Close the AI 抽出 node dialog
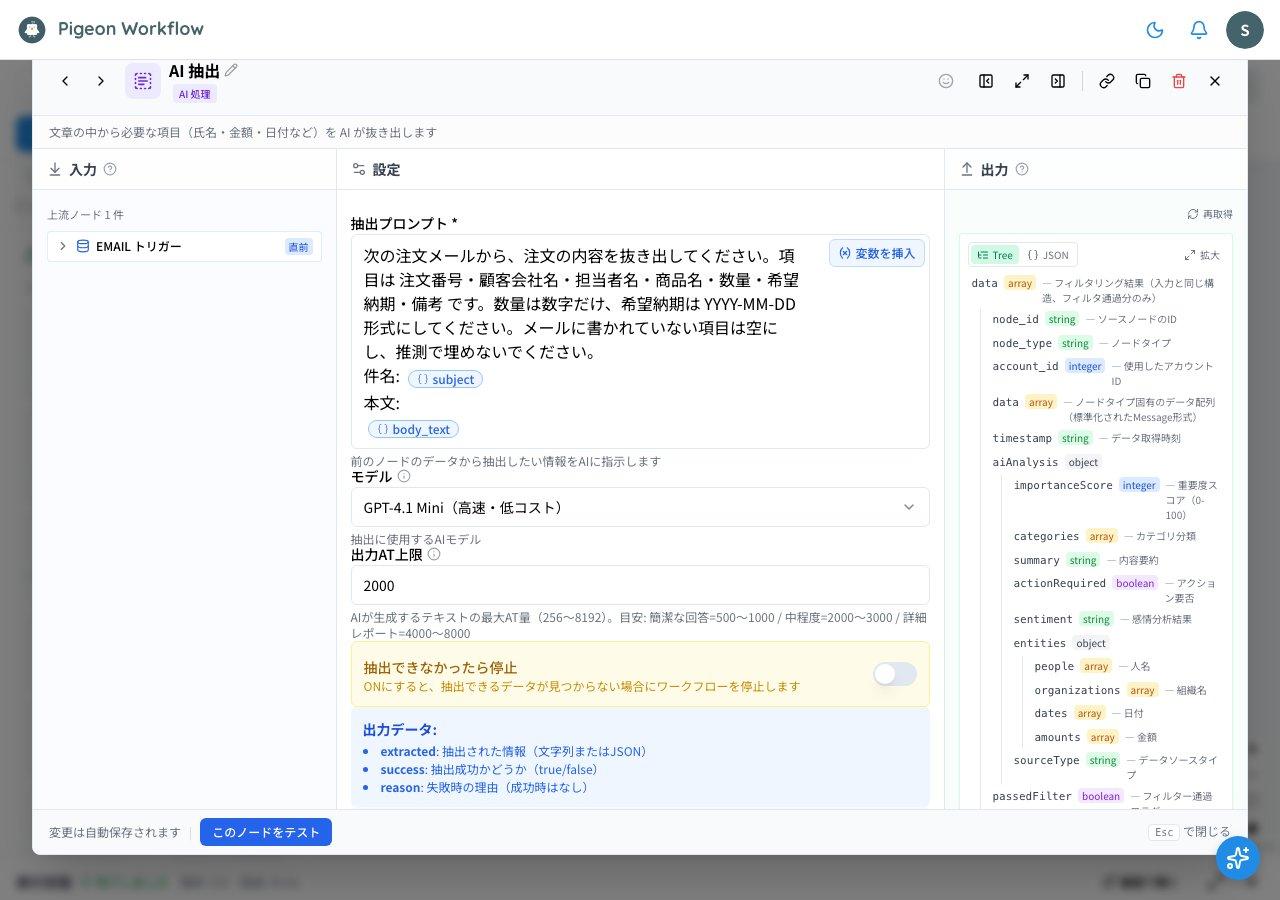This screenshot has width=1280, height=900. tap(1215, 81)
